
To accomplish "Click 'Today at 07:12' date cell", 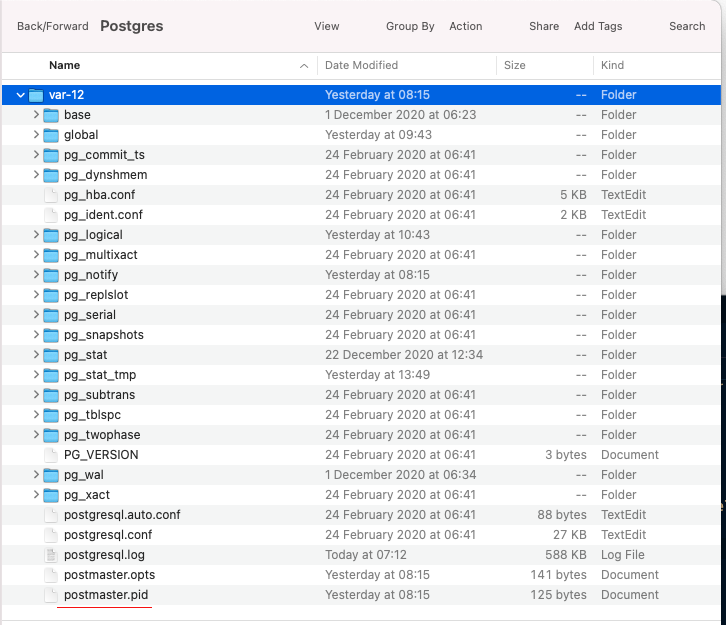I will [x=366, y=555].
